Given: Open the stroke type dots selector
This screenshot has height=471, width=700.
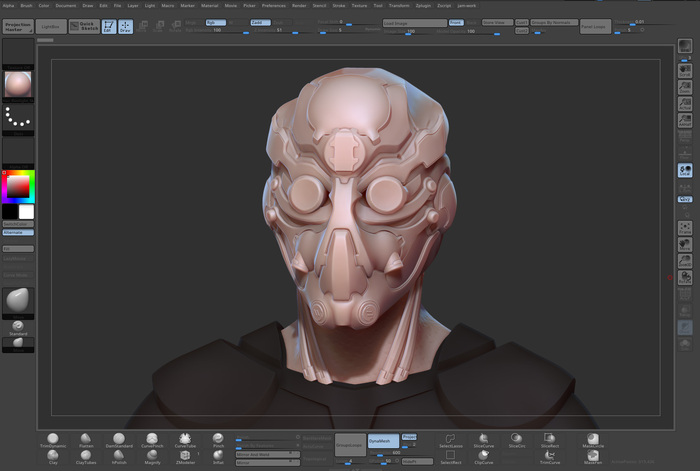Looking at the screenshot, I should pyautogui.click(x=18, y=118).
